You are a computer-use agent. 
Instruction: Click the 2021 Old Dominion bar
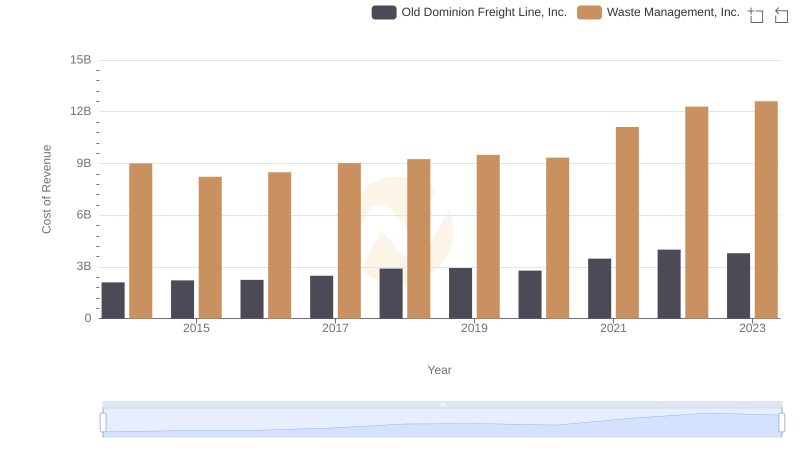[x=599, y=288]
